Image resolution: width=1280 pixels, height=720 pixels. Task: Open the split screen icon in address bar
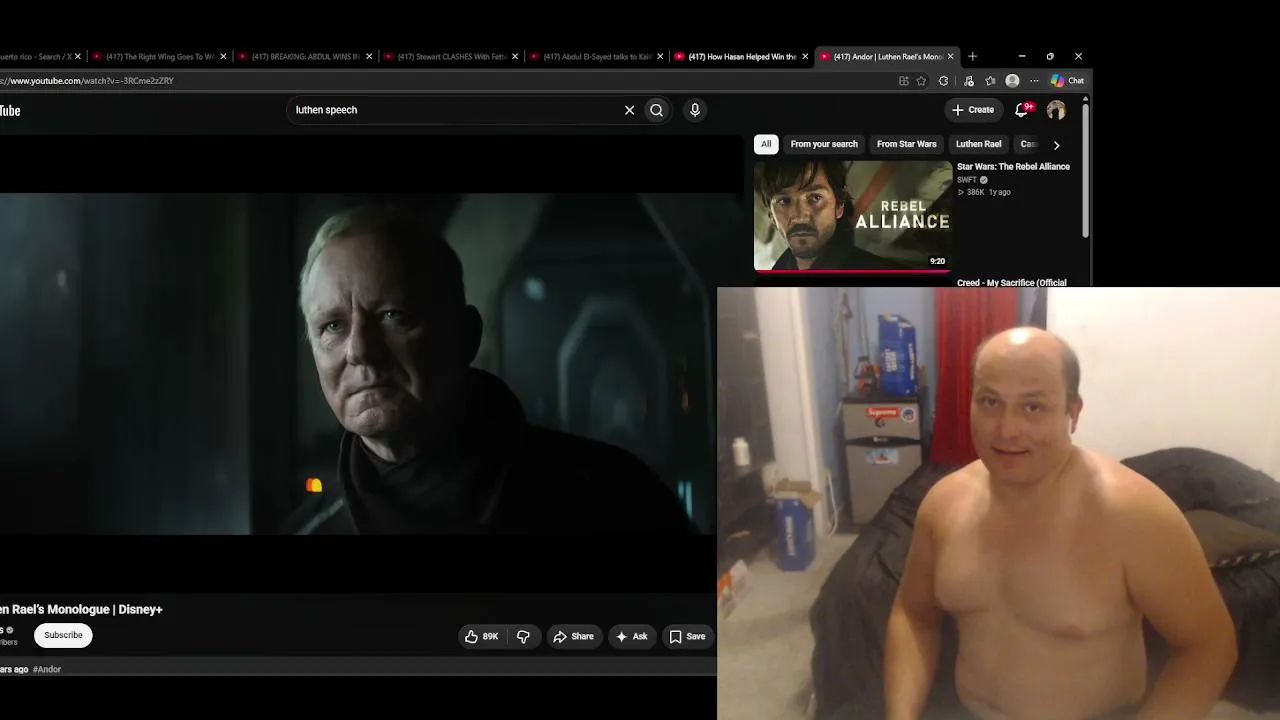pyautogui.click(x=903, y=81)
